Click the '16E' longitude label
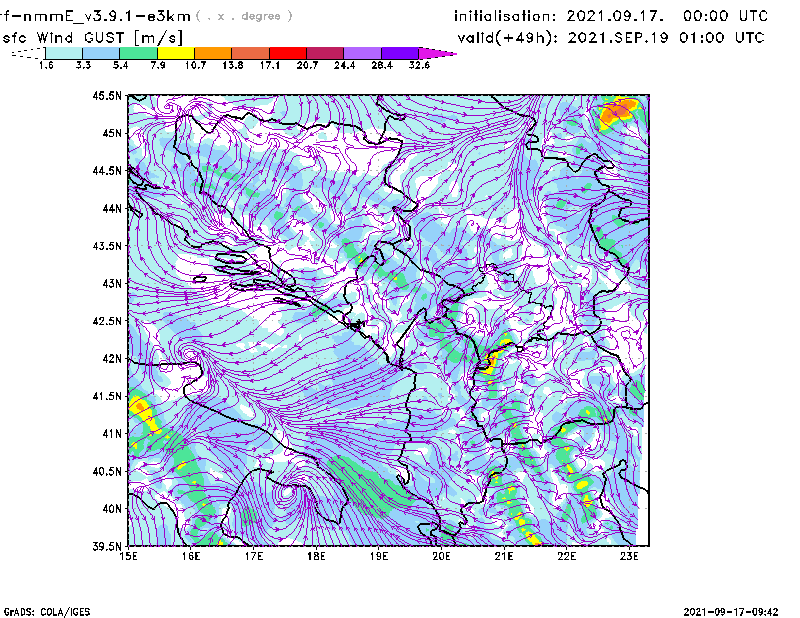 pos(191,556)
